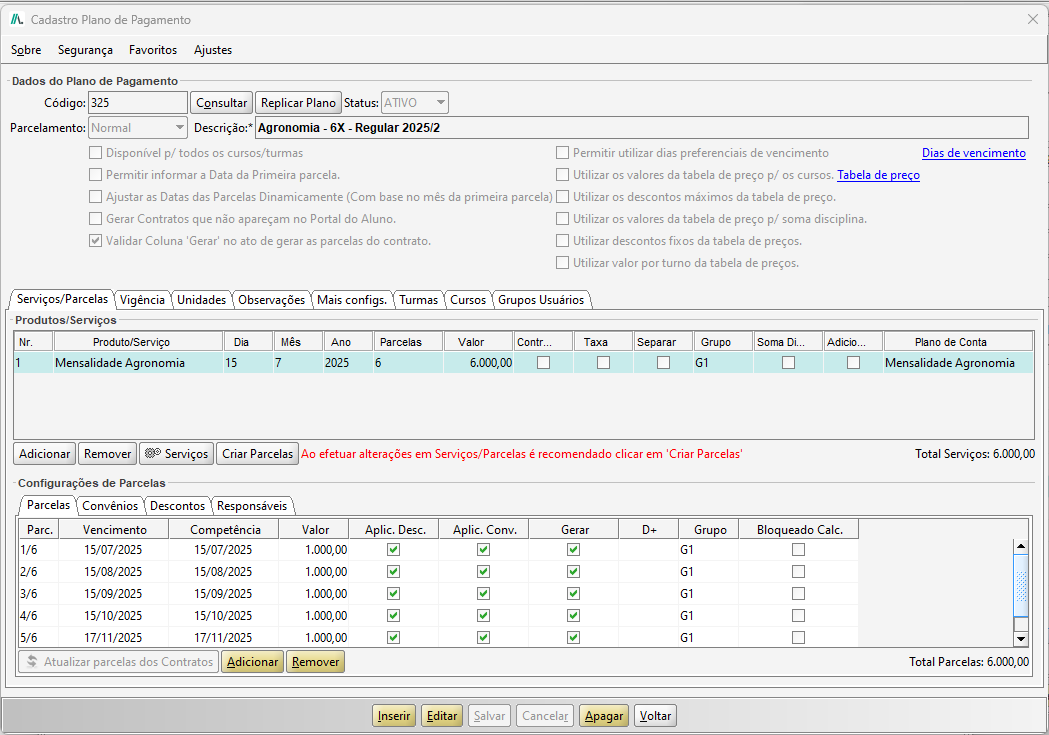Open the Convênios sub-tab

tap(110, 506)
